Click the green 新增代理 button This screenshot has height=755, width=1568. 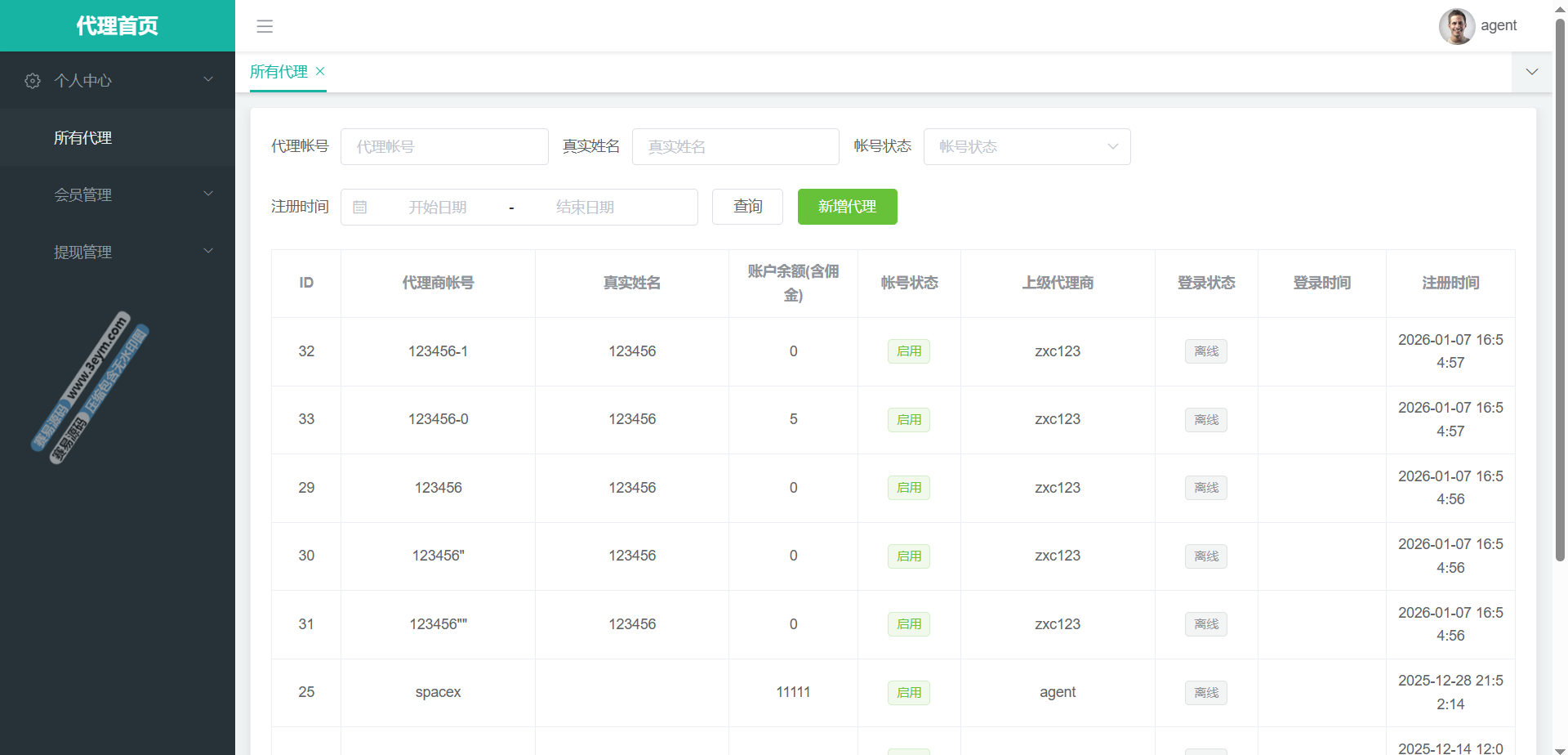847,207
